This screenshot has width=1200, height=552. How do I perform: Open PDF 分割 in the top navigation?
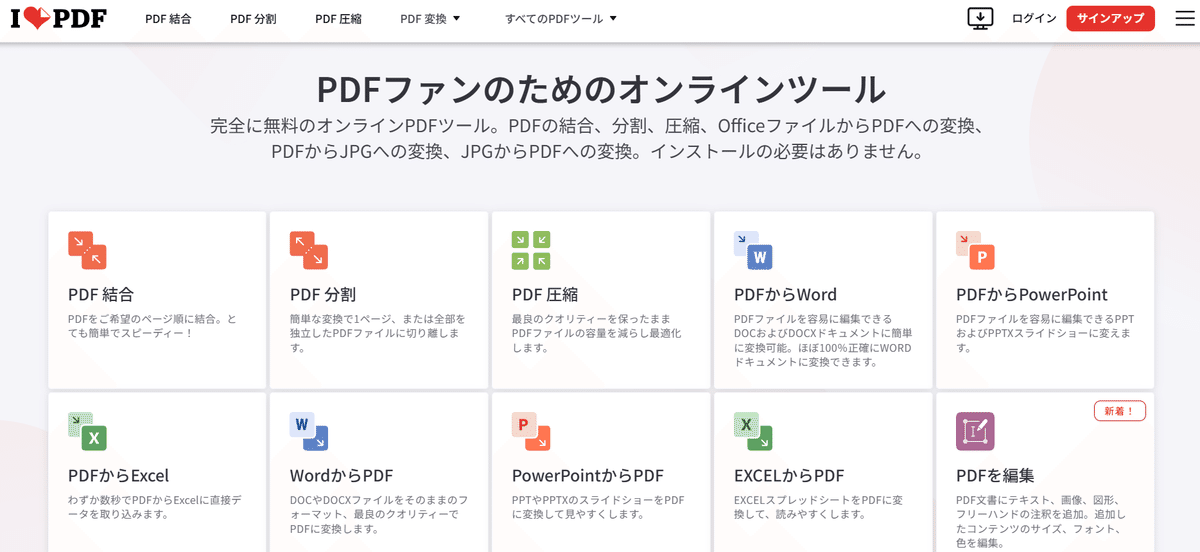coord(253,19)
